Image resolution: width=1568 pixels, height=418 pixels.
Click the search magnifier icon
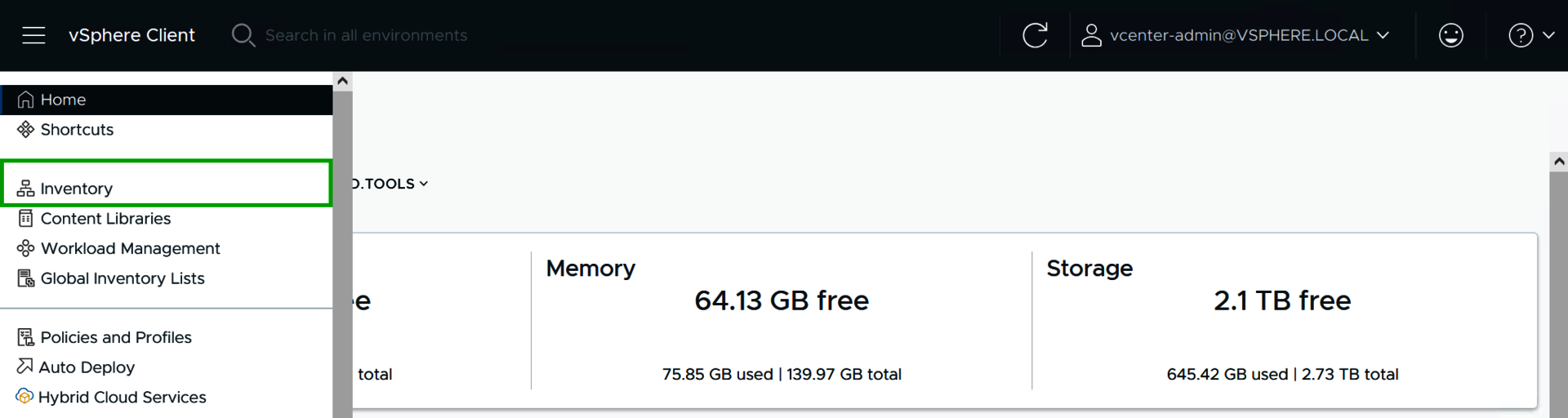[243, 35]
